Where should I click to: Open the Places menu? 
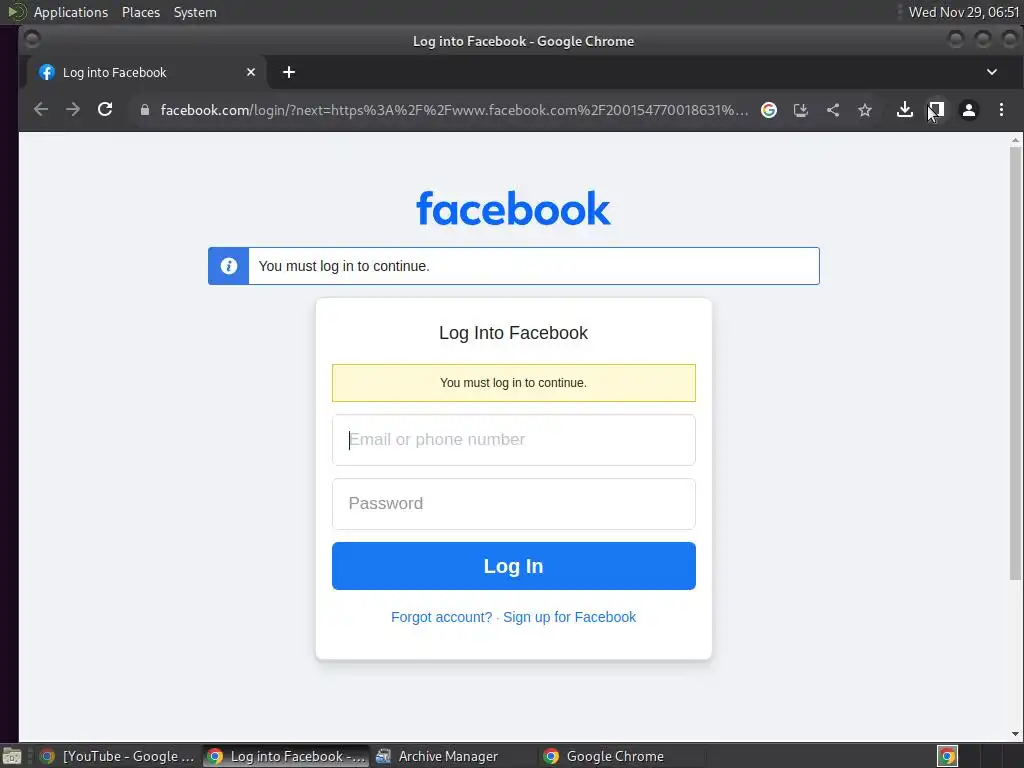tap(140, 12)
